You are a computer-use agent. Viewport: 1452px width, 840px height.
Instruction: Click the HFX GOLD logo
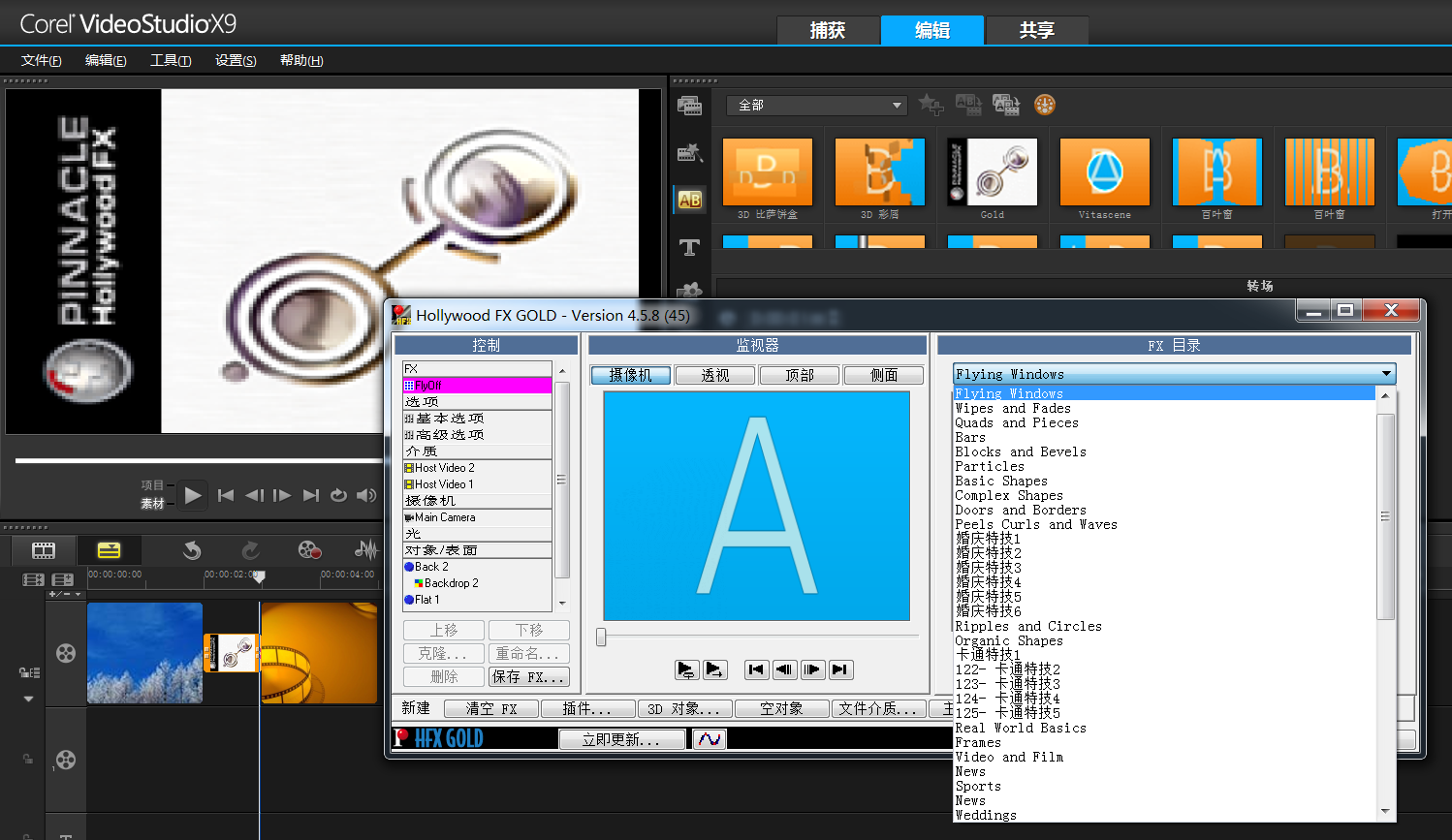439,738
